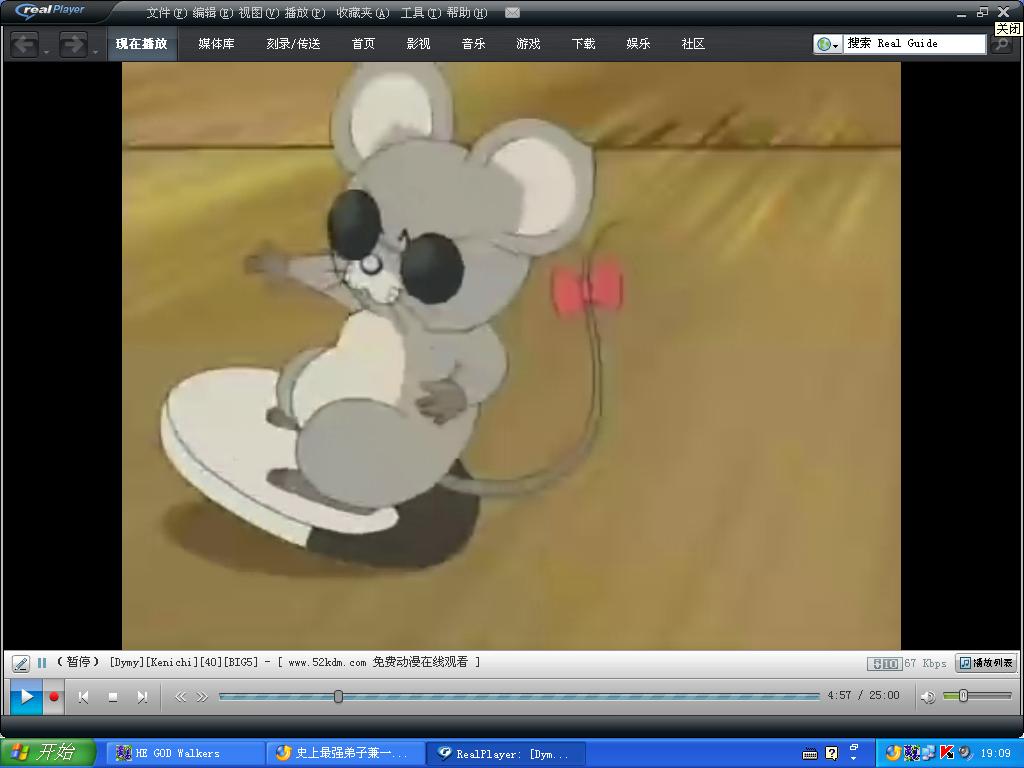Open the 媒体库 tab
This screenshot has height=768, width=1024.
pos(216,44)
